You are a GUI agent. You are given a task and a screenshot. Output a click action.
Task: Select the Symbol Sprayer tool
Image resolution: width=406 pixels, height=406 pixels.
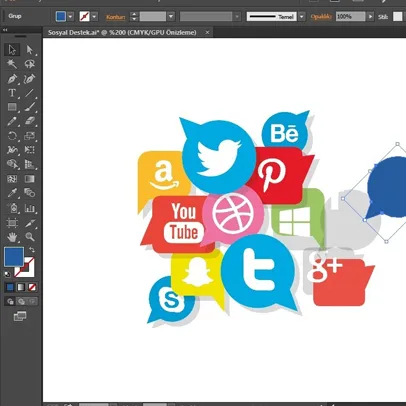(12, 208)
